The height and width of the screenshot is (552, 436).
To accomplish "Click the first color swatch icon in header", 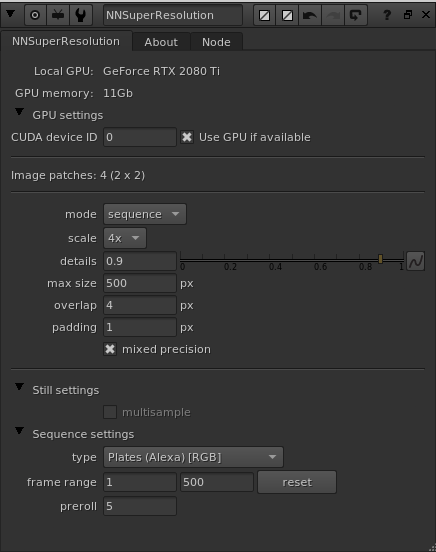I will (x=264, y=15).
